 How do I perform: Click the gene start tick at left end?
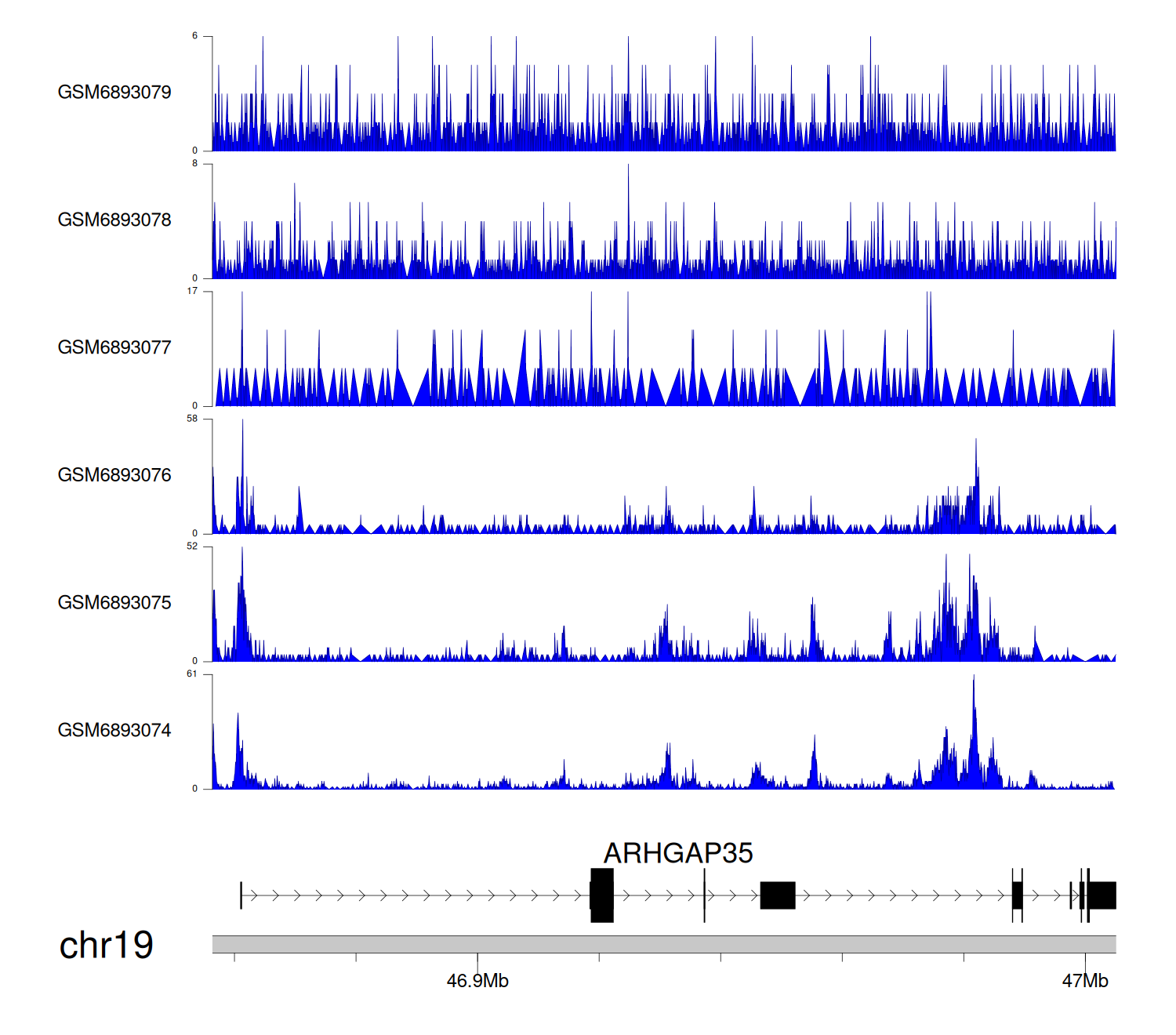[x=241, y=895]
